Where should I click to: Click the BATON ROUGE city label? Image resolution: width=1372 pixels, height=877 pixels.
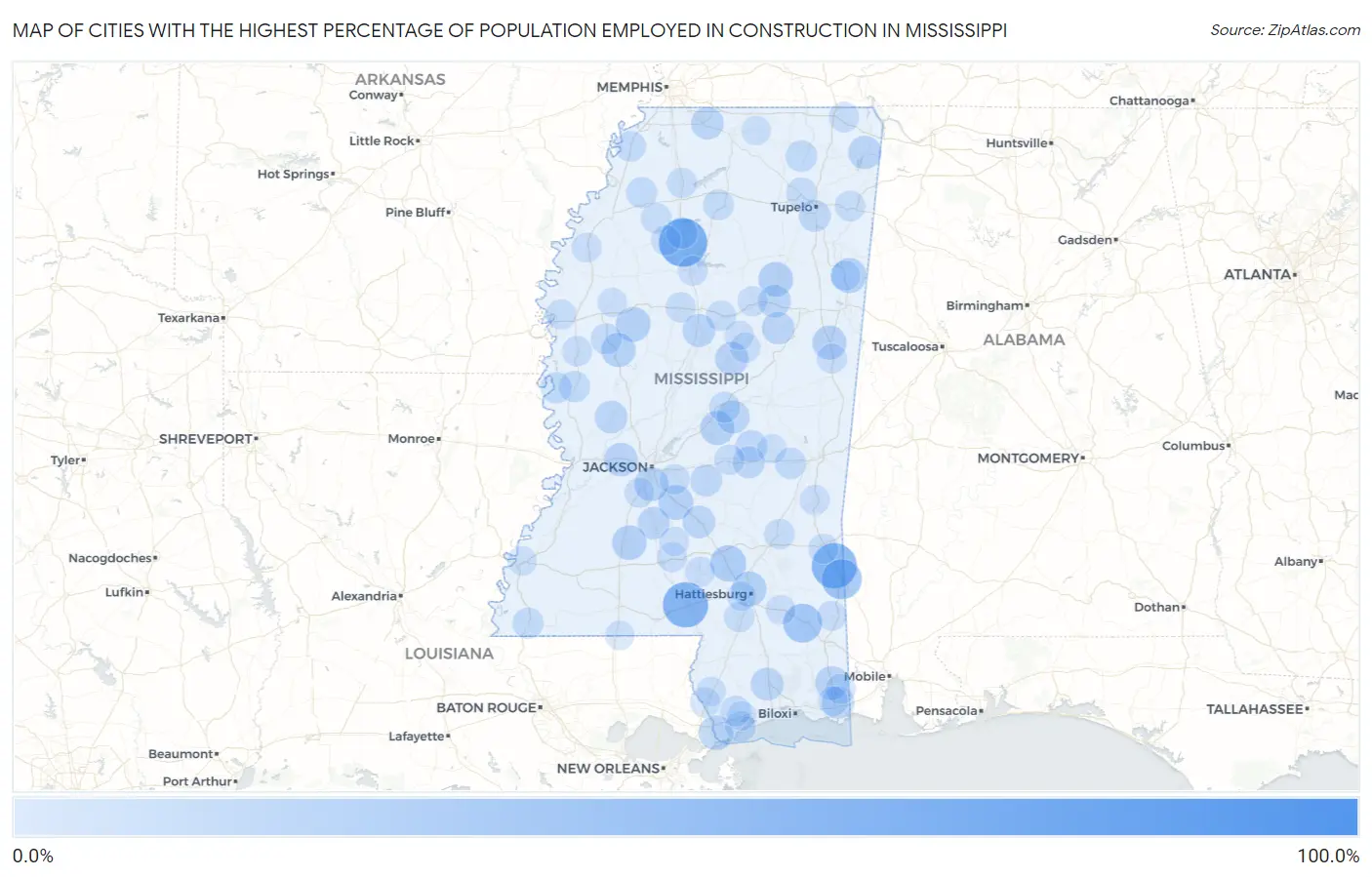[x=486, y=707]
